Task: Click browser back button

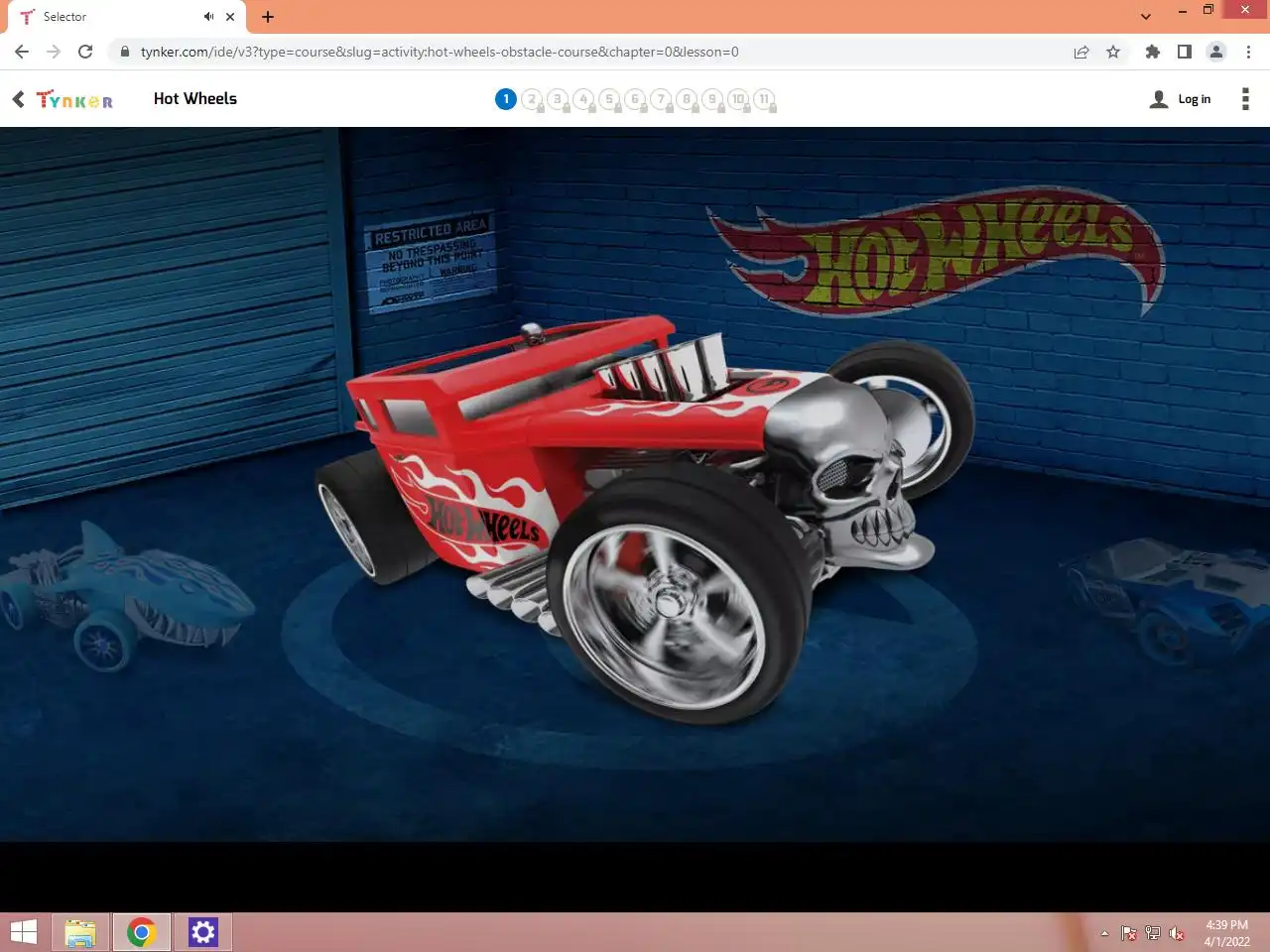Action: pyautogui.click(x=22, y=52)
